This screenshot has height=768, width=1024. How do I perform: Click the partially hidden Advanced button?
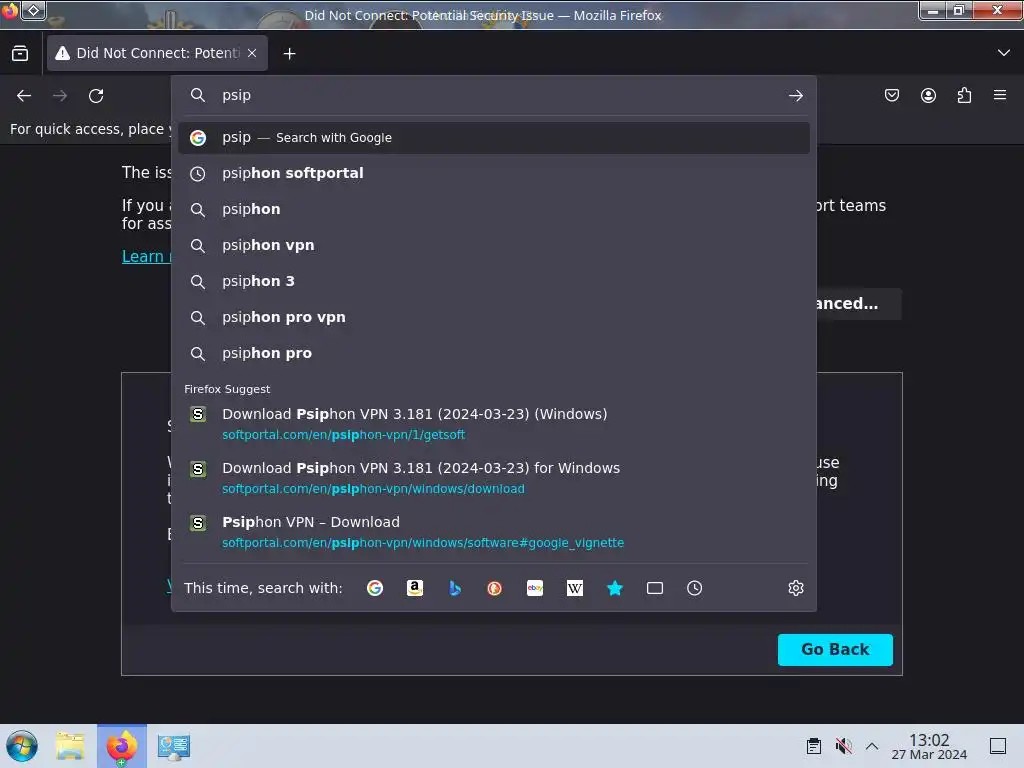coord(858,304)
